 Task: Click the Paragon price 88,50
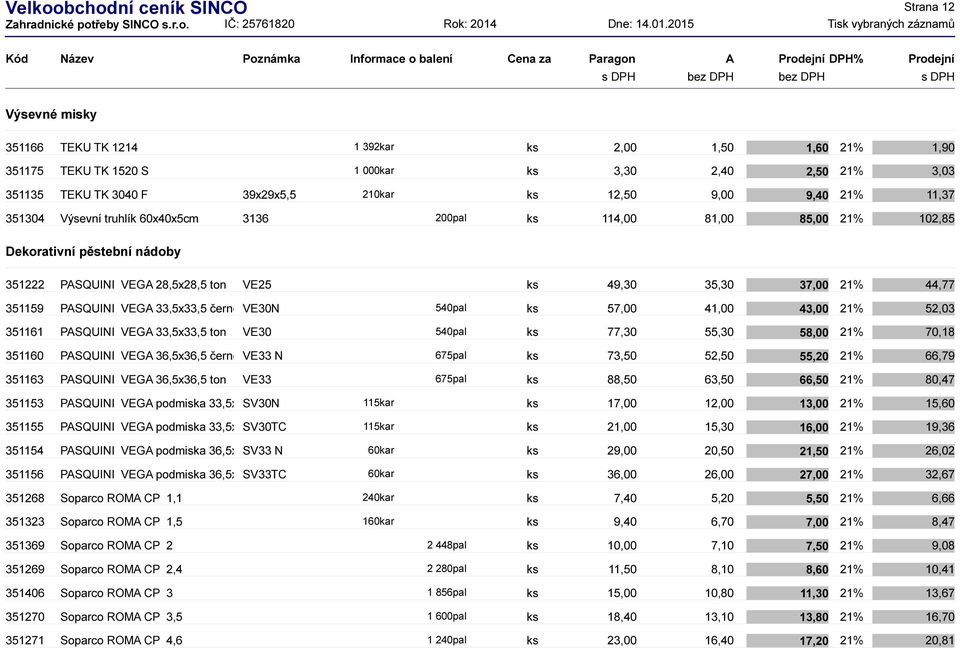[x=622, y=380]
